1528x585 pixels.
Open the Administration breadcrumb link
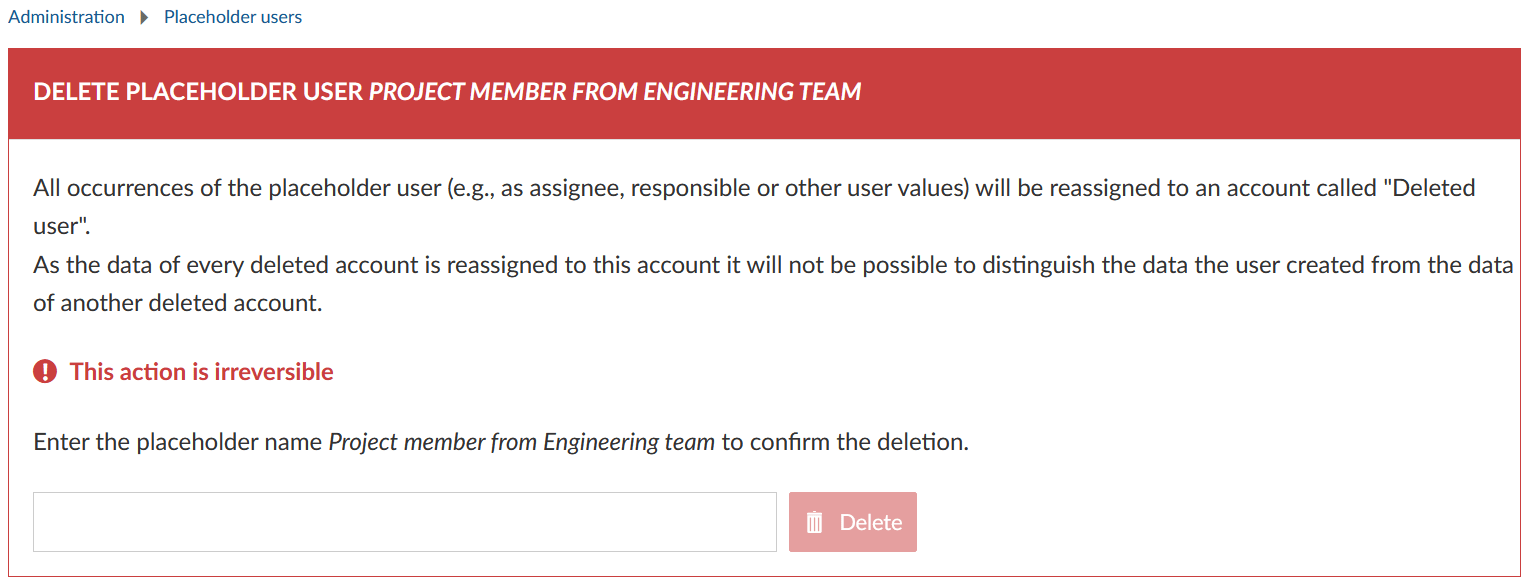pos(66,16)
